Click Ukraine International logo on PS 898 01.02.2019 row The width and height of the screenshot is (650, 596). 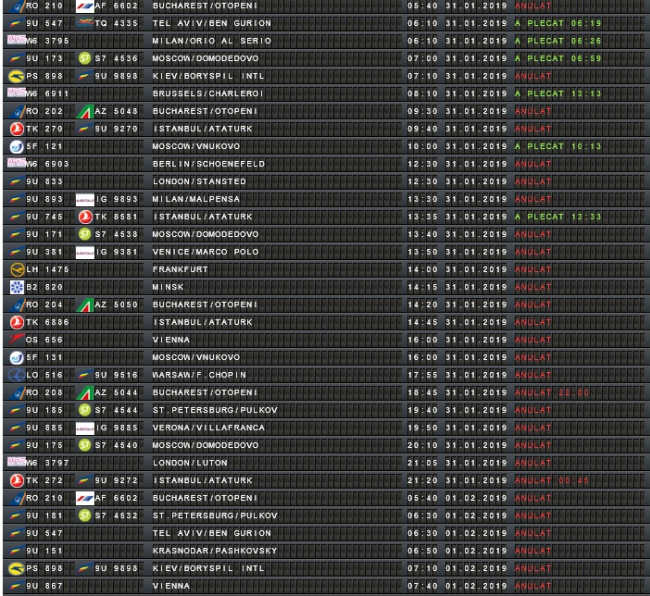16,569
